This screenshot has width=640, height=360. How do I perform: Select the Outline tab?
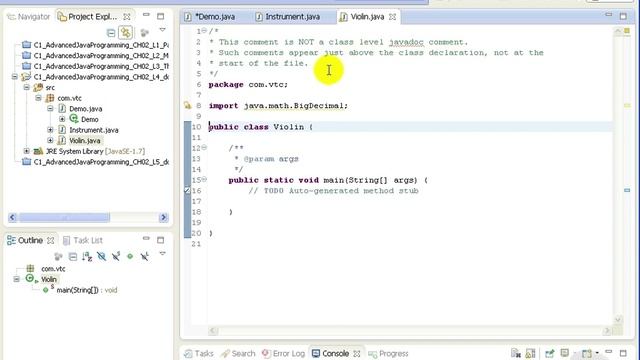(x=30, y=240)
